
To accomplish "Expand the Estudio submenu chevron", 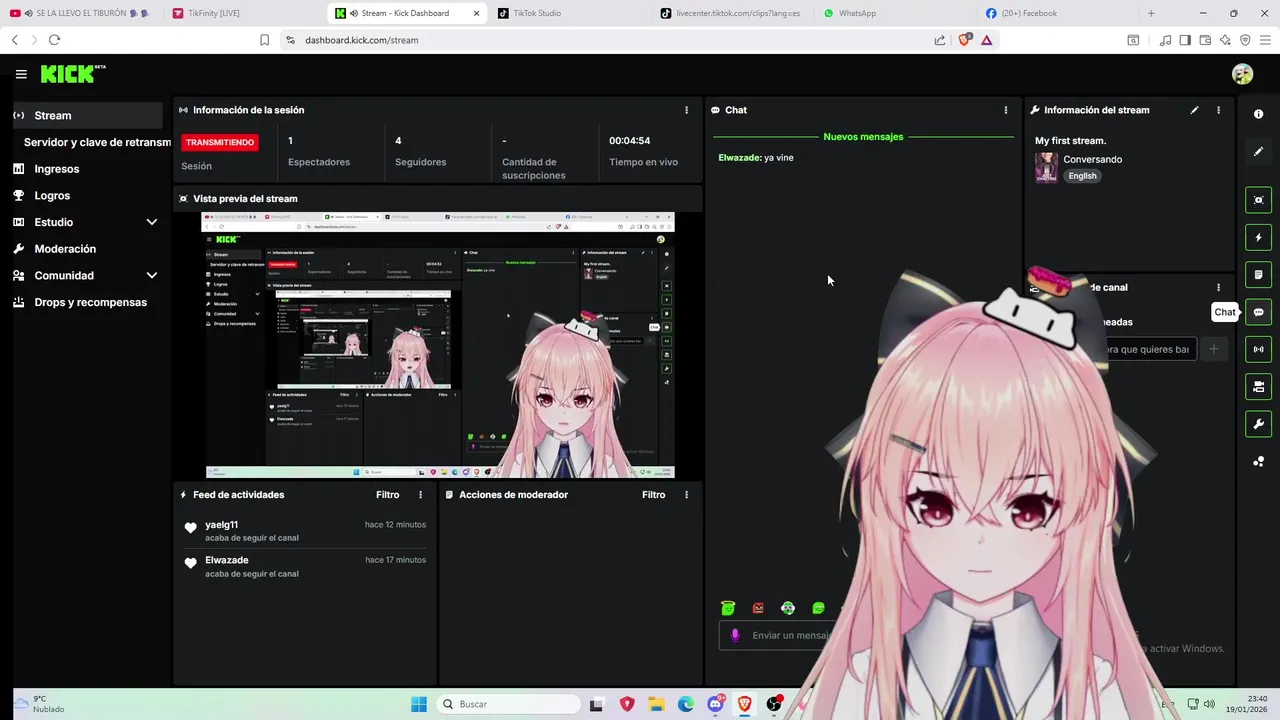I will (152, 222).
